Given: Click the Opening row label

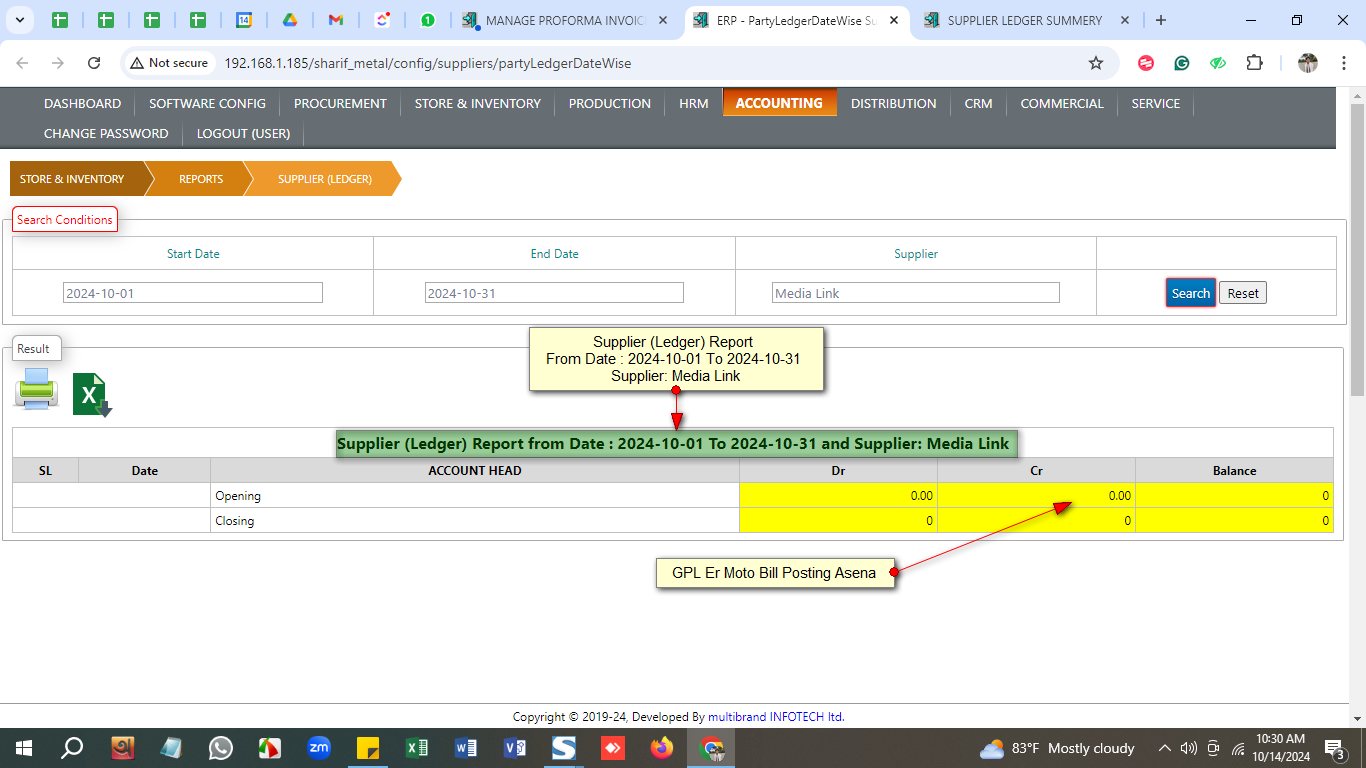Looking at the screenshot, I should tap(238, 495).
